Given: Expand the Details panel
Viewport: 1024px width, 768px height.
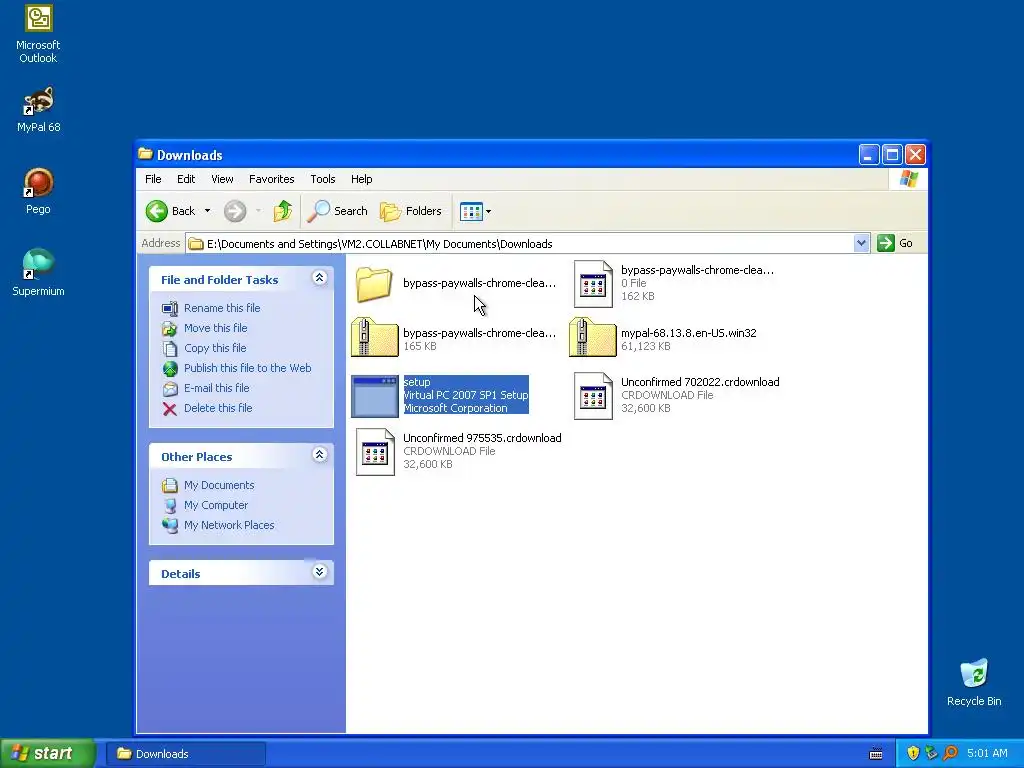Looking at the screenshot, I should click(319, 573).
